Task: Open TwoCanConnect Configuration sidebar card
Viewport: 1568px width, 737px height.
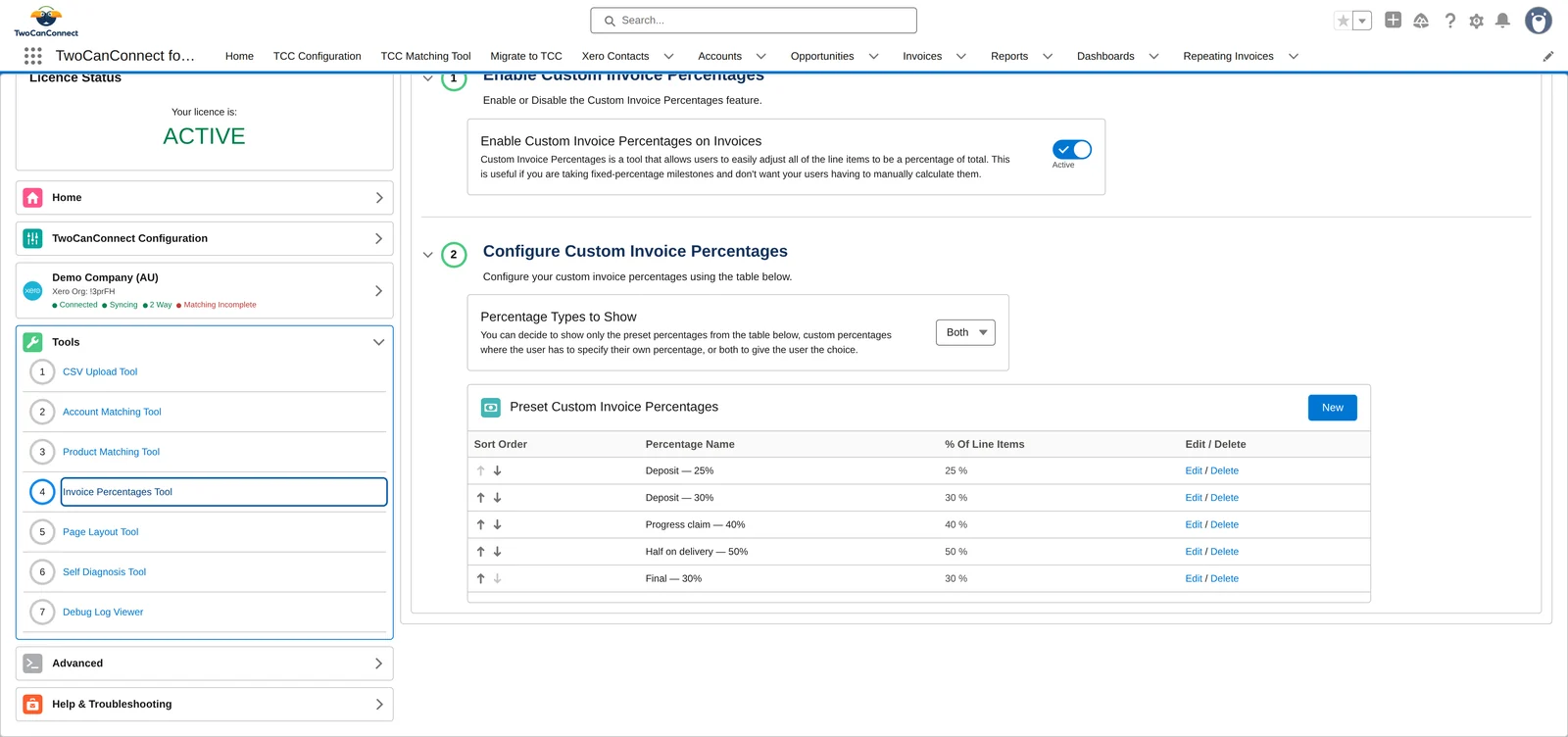Action: (x=205, y=238)
